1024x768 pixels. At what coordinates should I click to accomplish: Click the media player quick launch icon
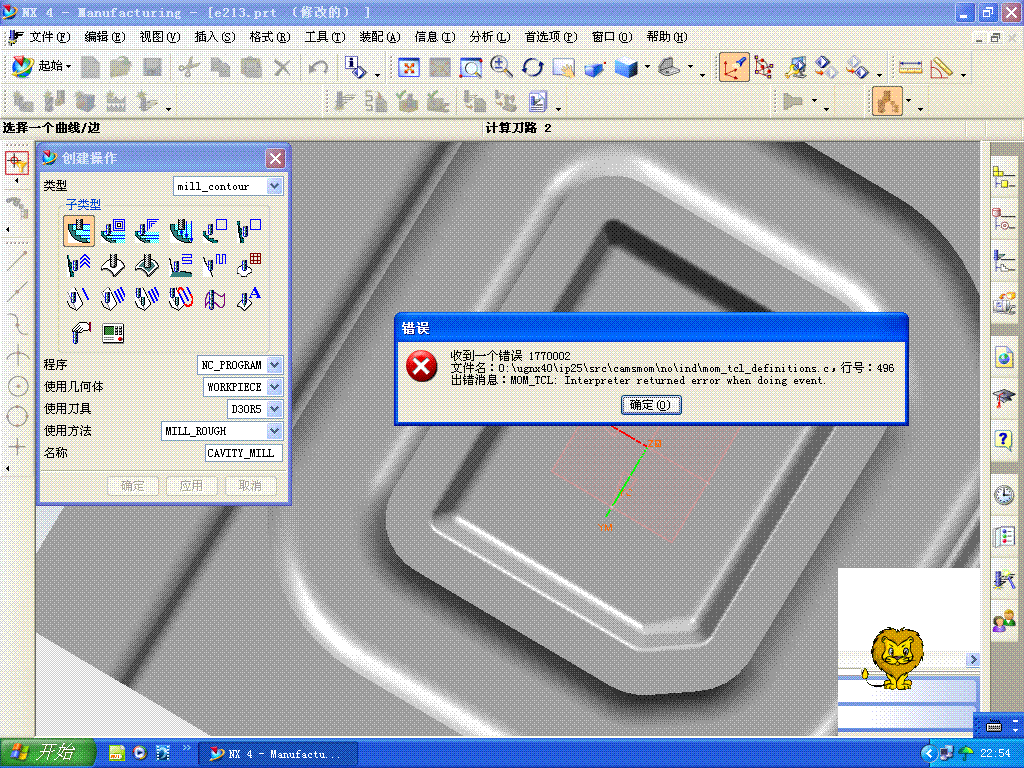(140, 753)
